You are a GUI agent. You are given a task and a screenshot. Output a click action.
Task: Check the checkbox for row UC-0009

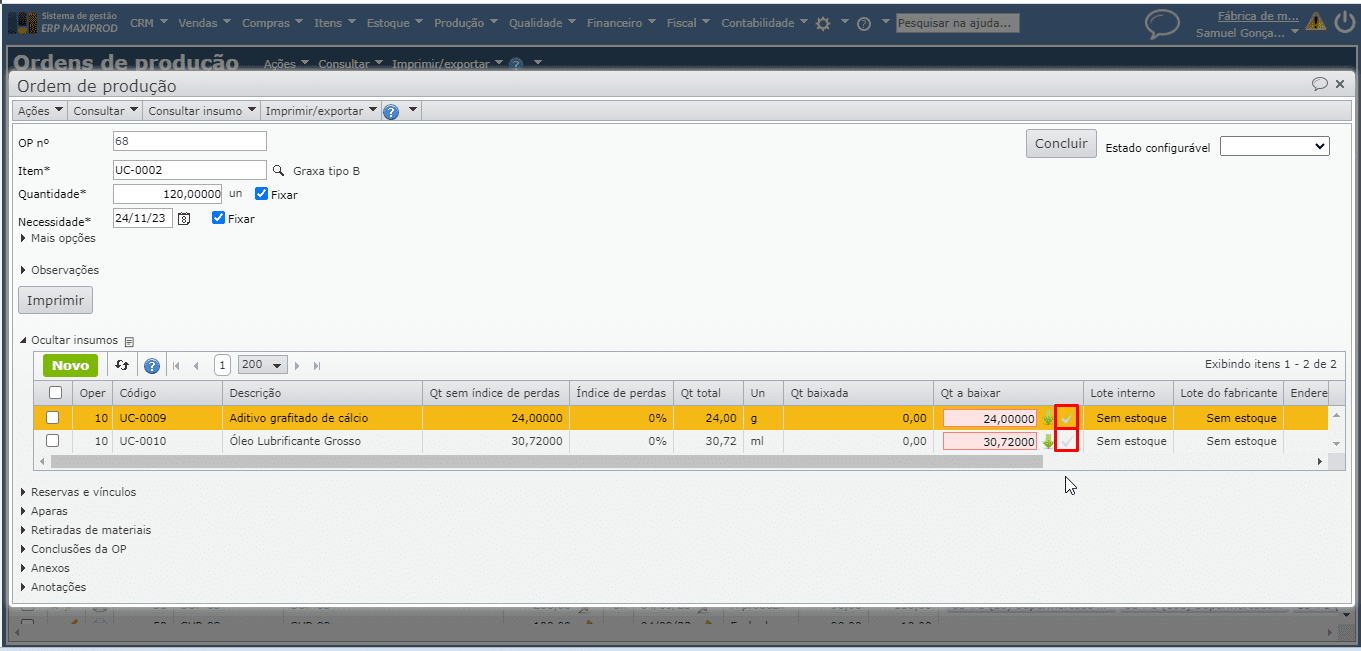(x=53, y=418)
